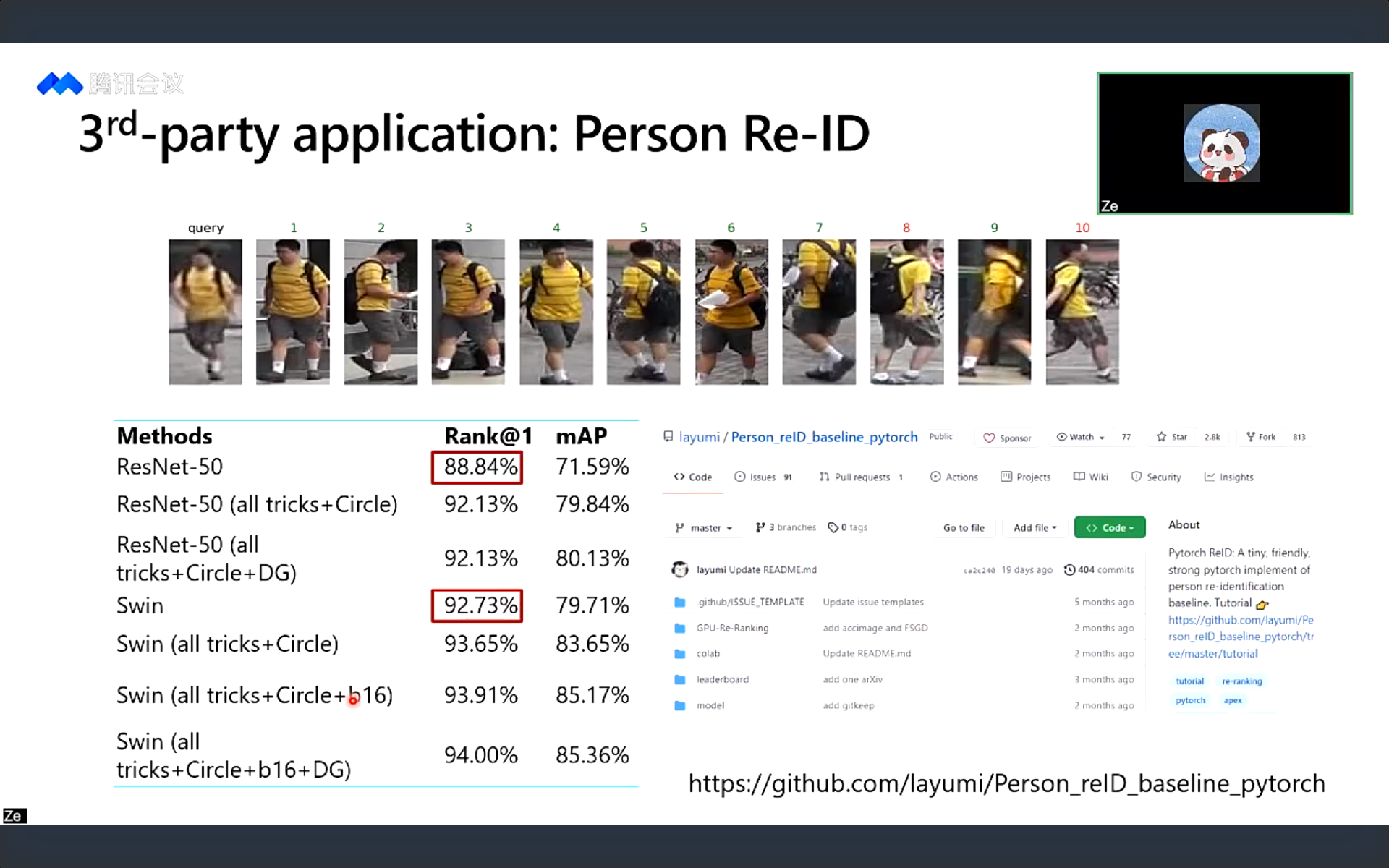Image resolution: width=1389 pixels, height=868 pixels.
Task: Click the re-ranking topic tag
Action: click(x=1241, y=681)
